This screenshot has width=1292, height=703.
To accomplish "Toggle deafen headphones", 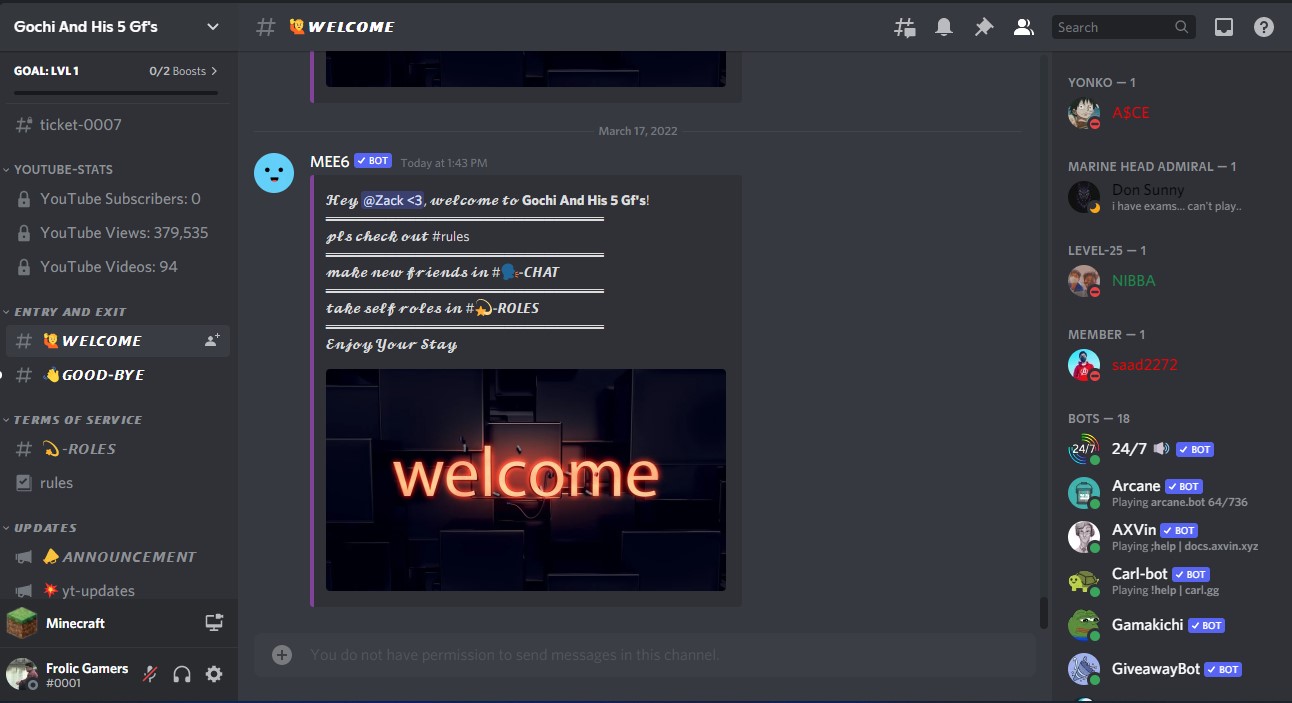I will pyautogui.click(x=182, y=674).
